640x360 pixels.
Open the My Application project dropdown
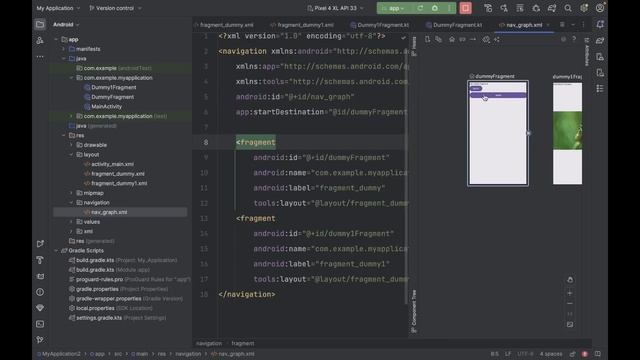(58, 8)
